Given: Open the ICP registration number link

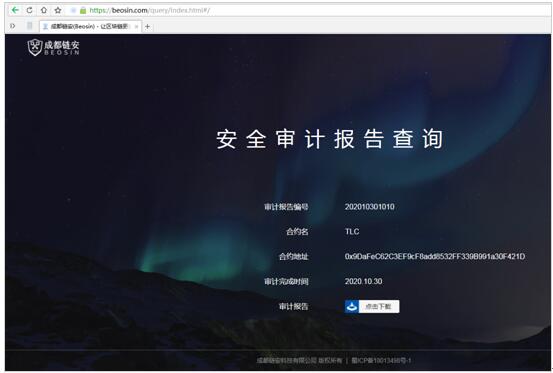Looking at the screenshot, I should [381, 360].
